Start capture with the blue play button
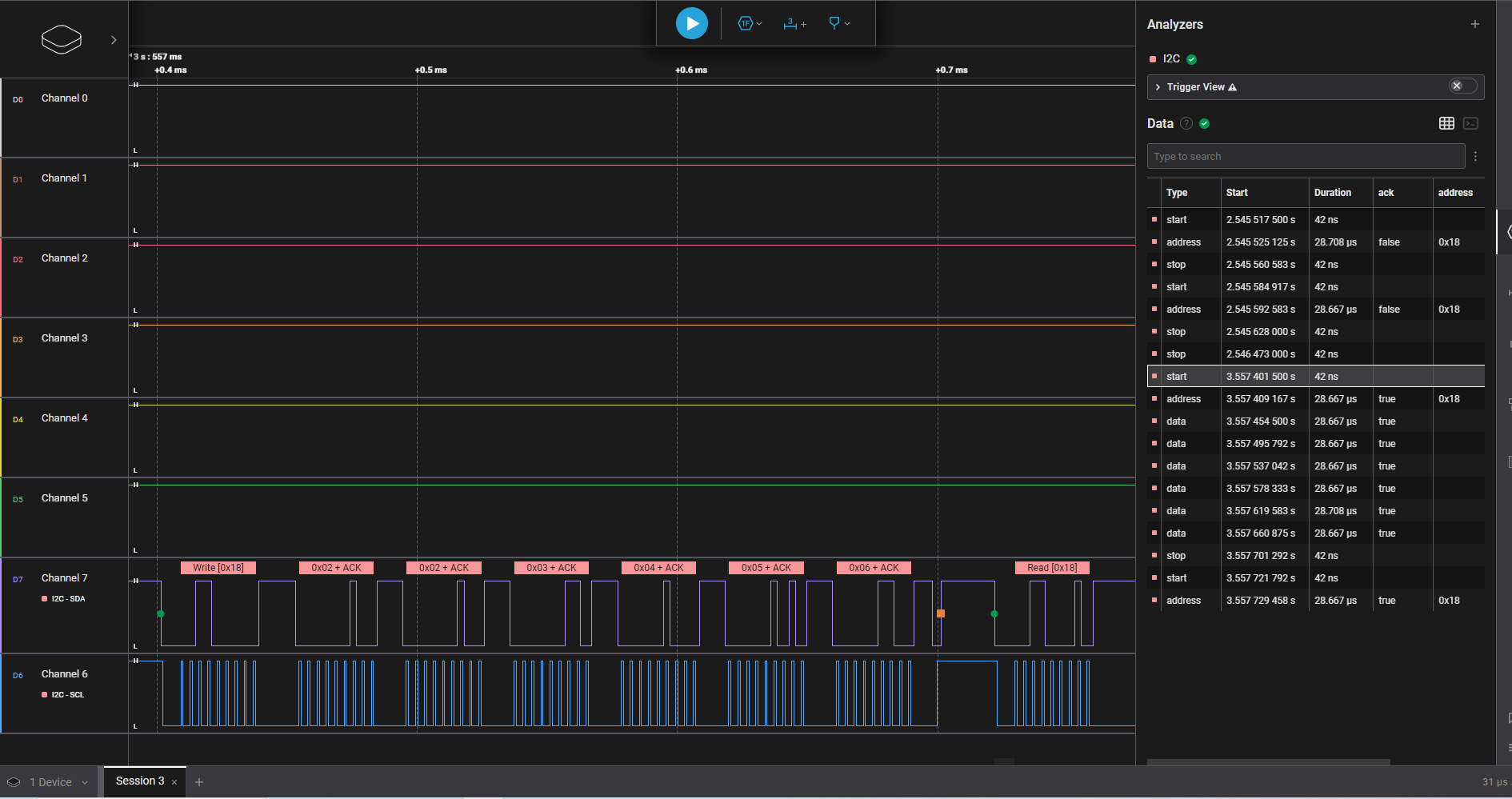The height and width of the screenshot is (799, 1512). tap(691, 23)
